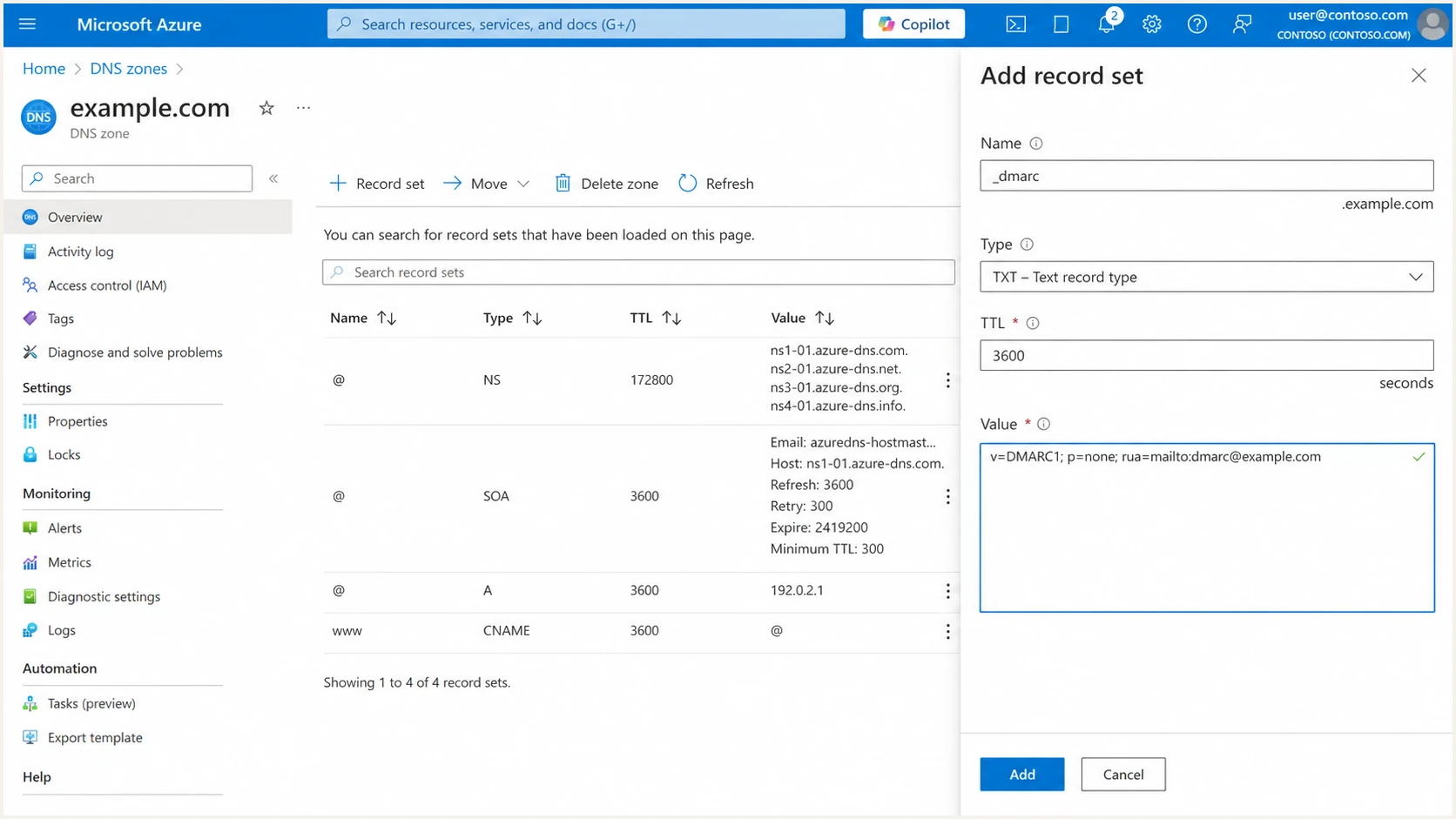
Task: Open Cloud Shell from the top bar
Action: click(1015, 24)
